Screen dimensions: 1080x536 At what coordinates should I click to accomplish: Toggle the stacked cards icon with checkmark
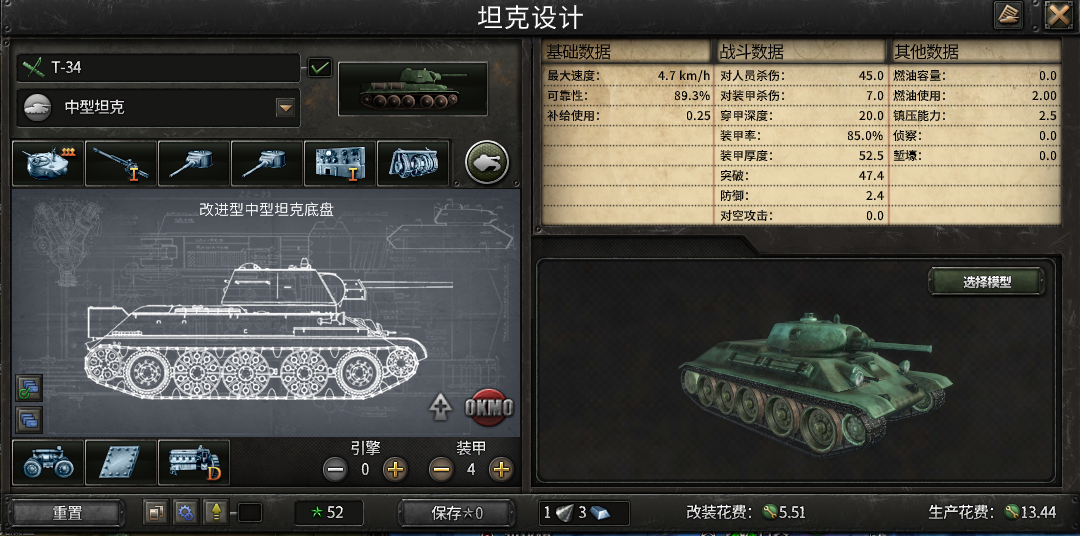pos(30,388)
